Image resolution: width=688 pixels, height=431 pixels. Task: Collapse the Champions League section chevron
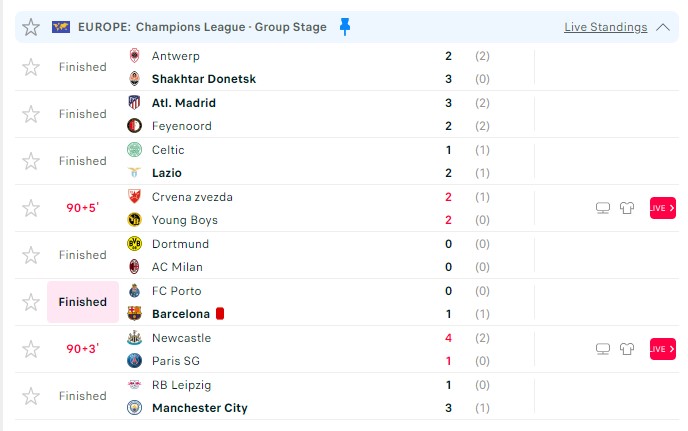(663, 27)
